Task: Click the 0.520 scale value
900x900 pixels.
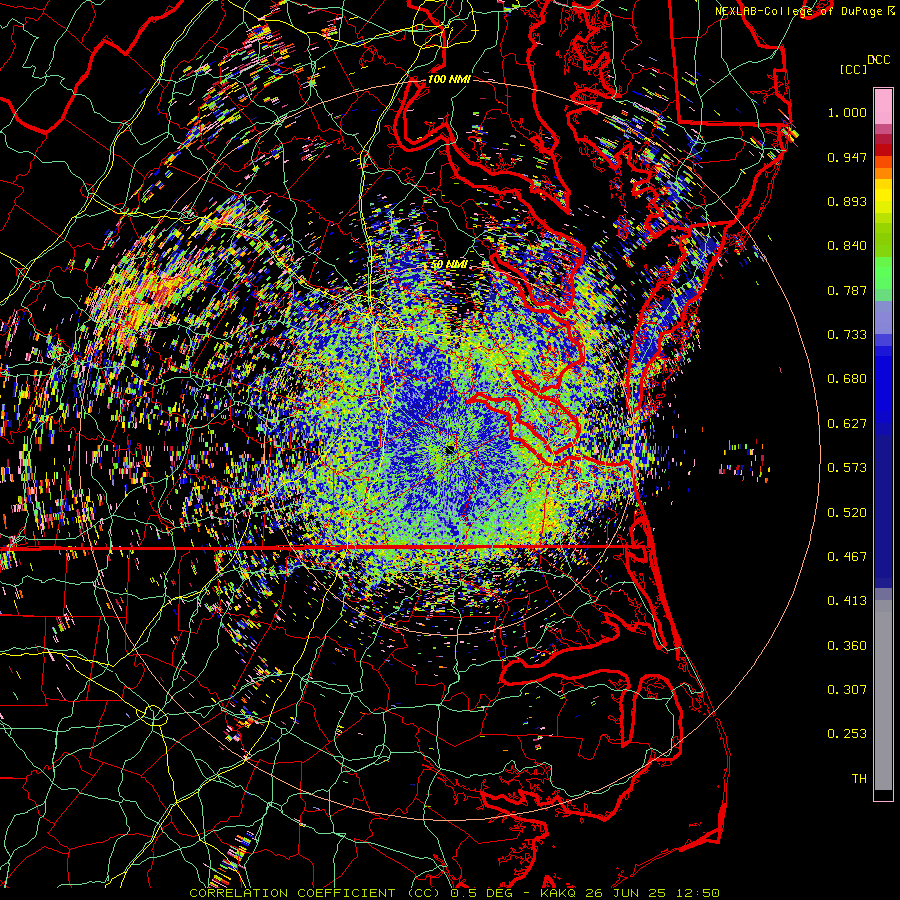Action: point(847,513)
